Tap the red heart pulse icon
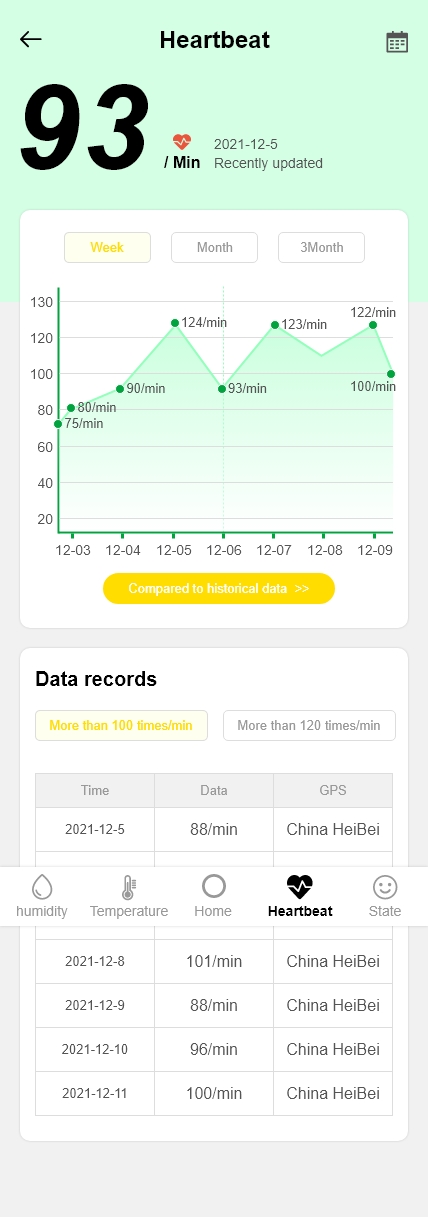428x1217 pixels. point(182,142)
